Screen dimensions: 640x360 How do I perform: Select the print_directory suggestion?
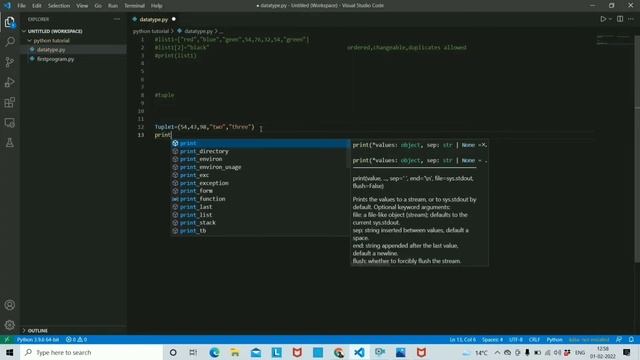(260, 151)
